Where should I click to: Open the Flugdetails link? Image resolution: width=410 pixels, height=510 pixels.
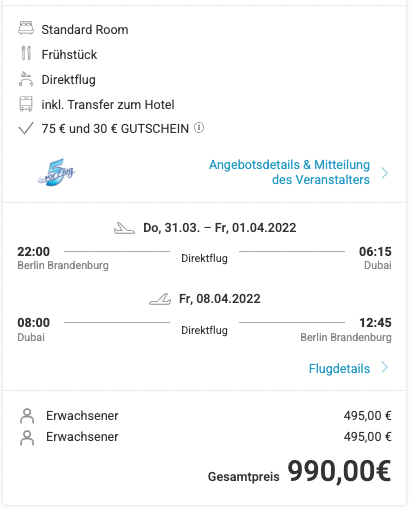(339, 368)
